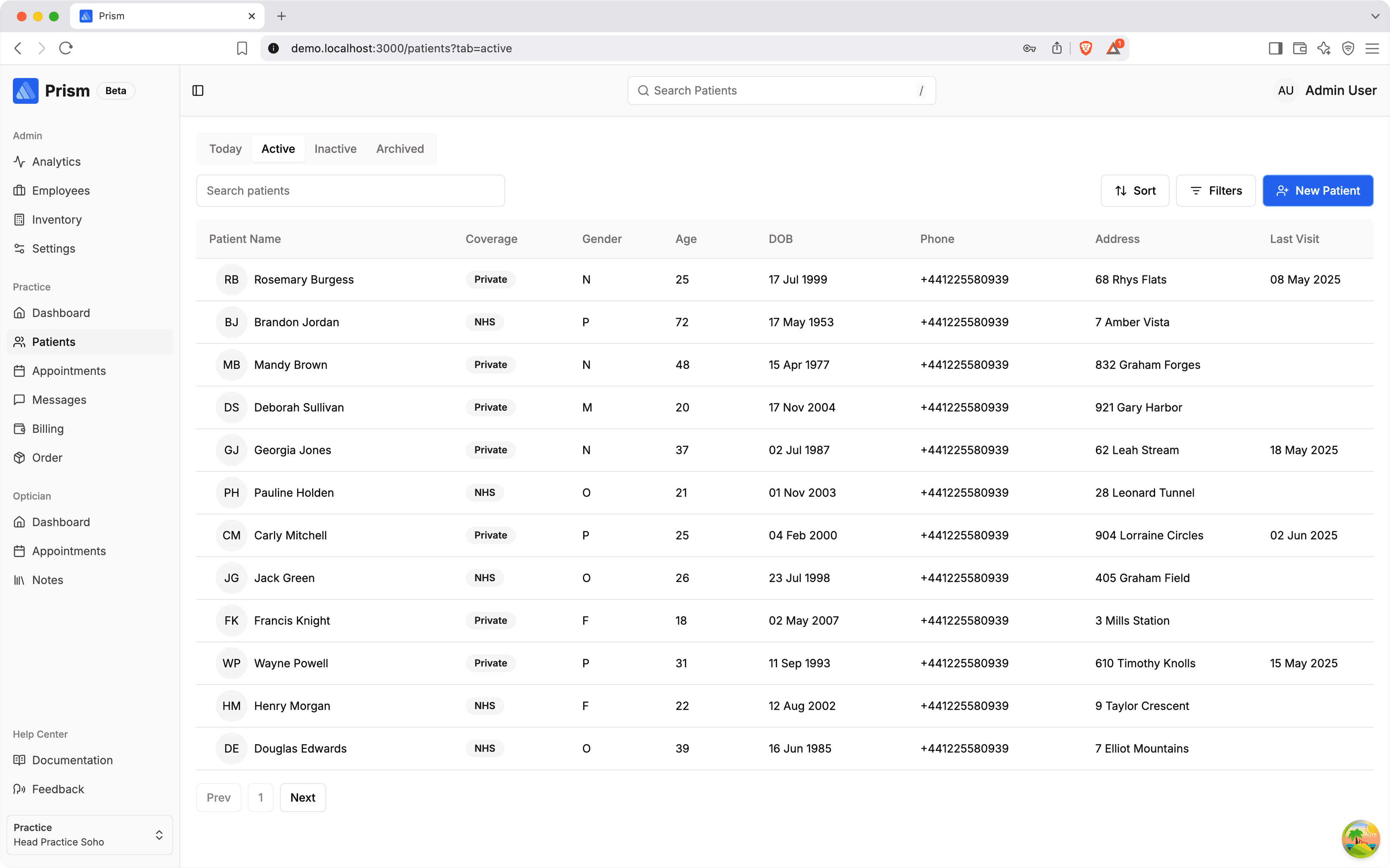Open Analytics from the sidebar
This screenshot has width=1390, height=868.
point(56,162)
